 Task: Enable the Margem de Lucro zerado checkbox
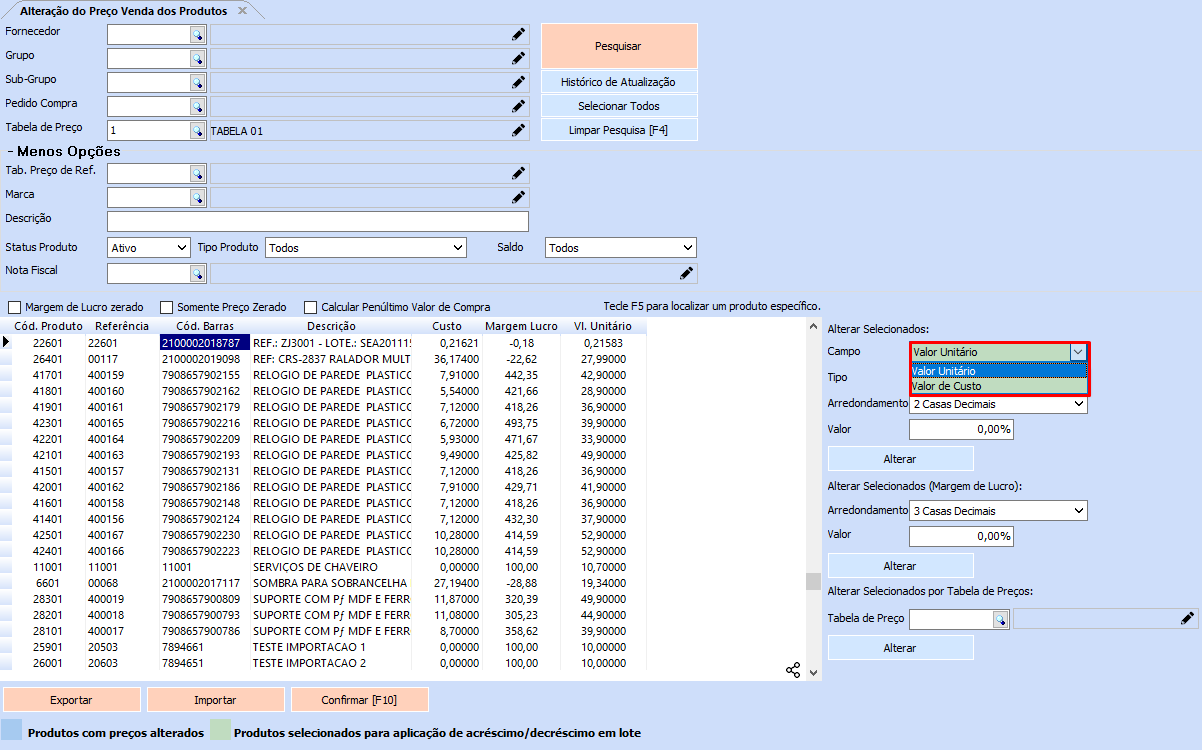click(14, 307)
